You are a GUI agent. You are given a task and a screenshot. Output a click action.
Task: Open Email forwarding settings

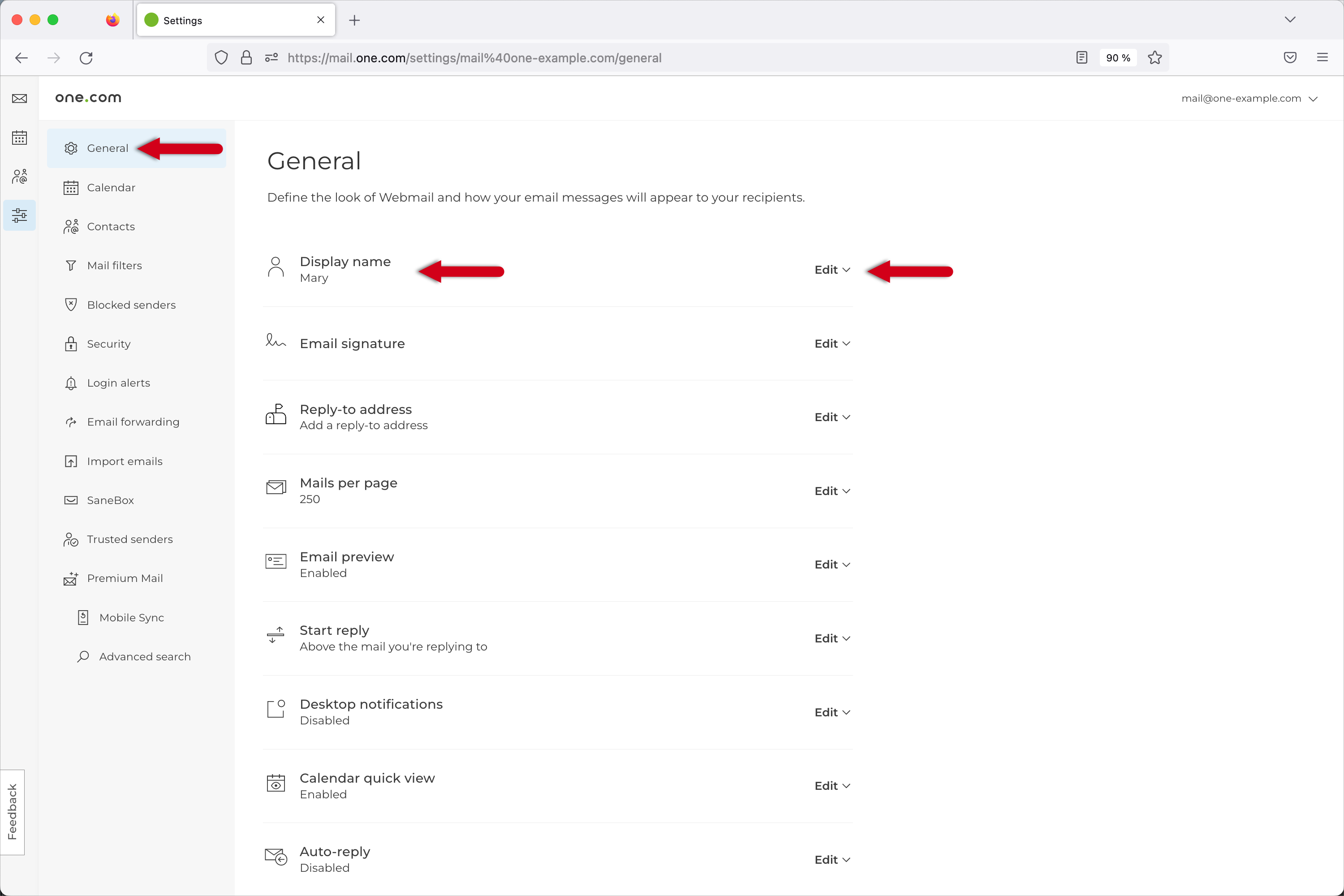pyautogui.click(x=133, y=422)
